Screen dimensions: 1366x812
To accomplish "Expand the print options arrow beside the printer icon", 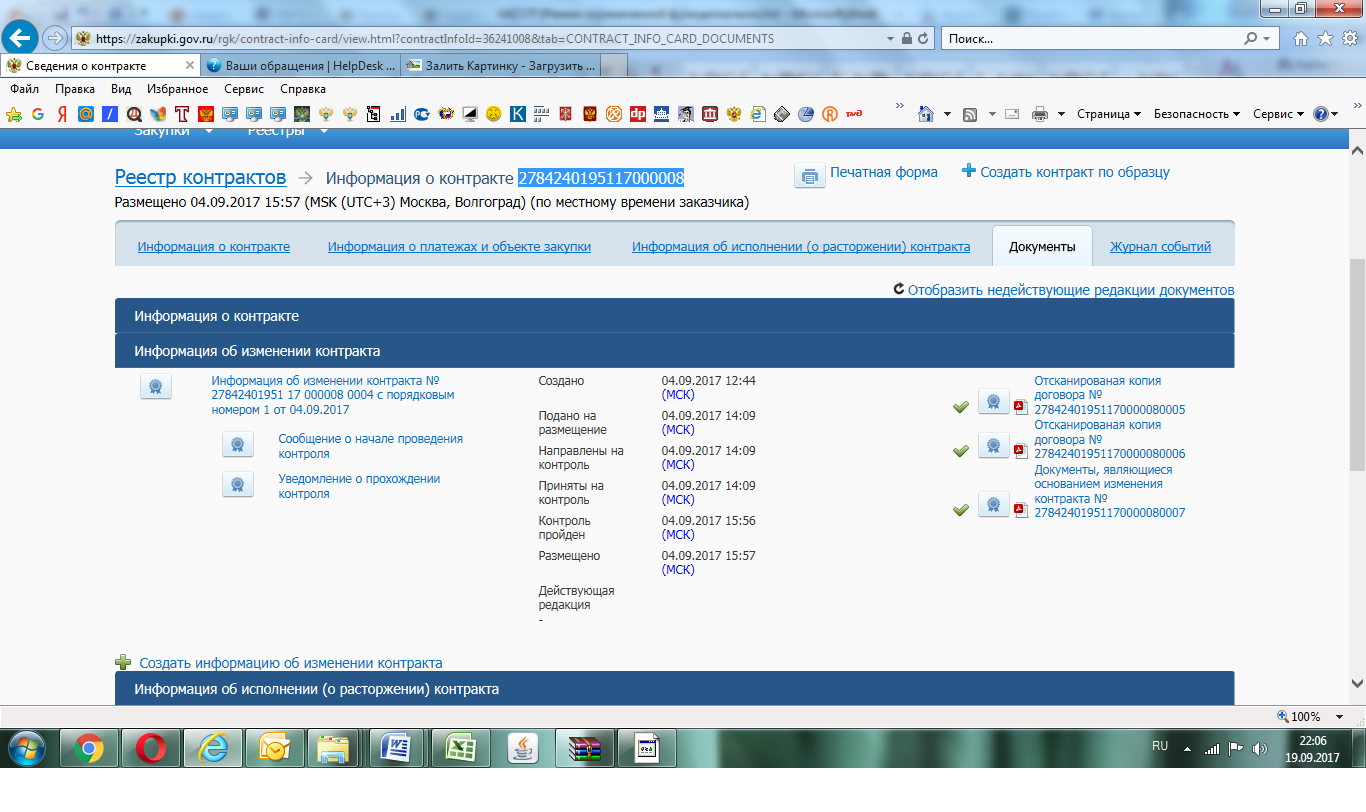I will 1061,114.
